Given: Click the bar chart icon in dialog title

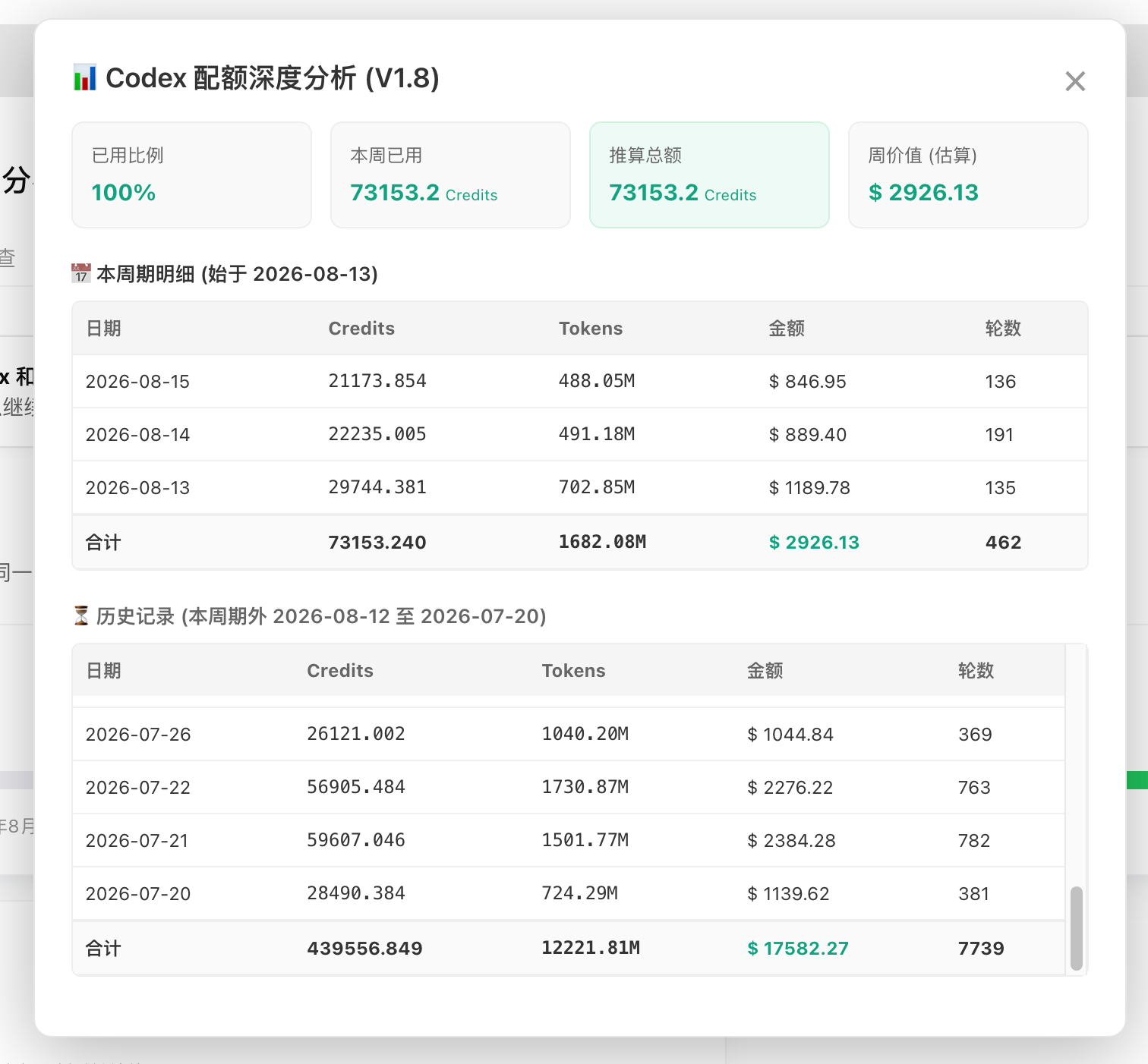Looking at the screenshot, I should pyautogui.click(x=84, y=78).
